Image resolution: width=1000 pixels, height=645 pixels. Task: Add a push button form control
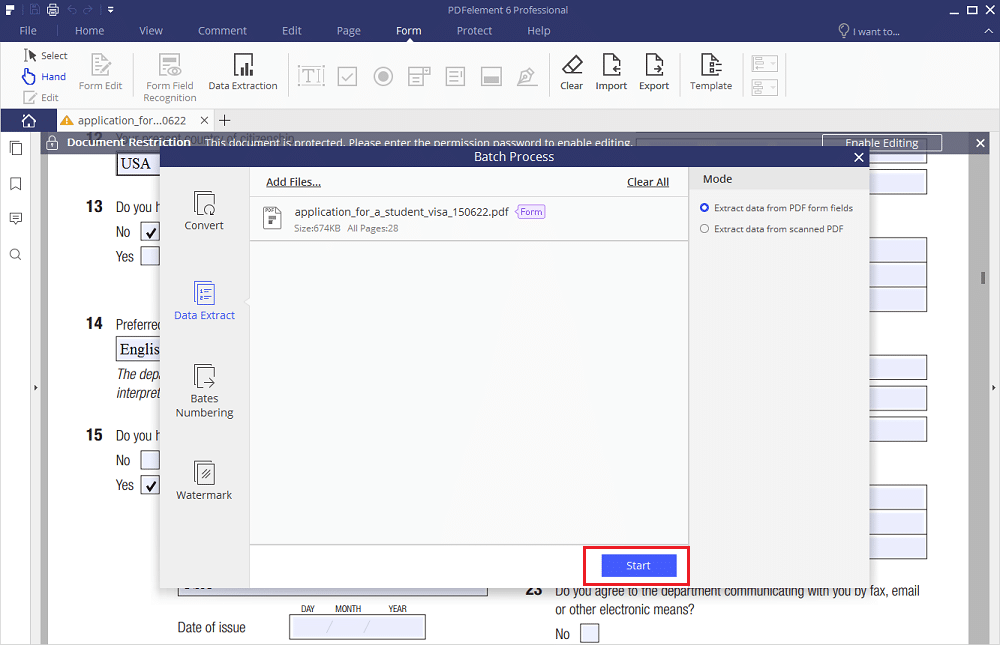491,77
